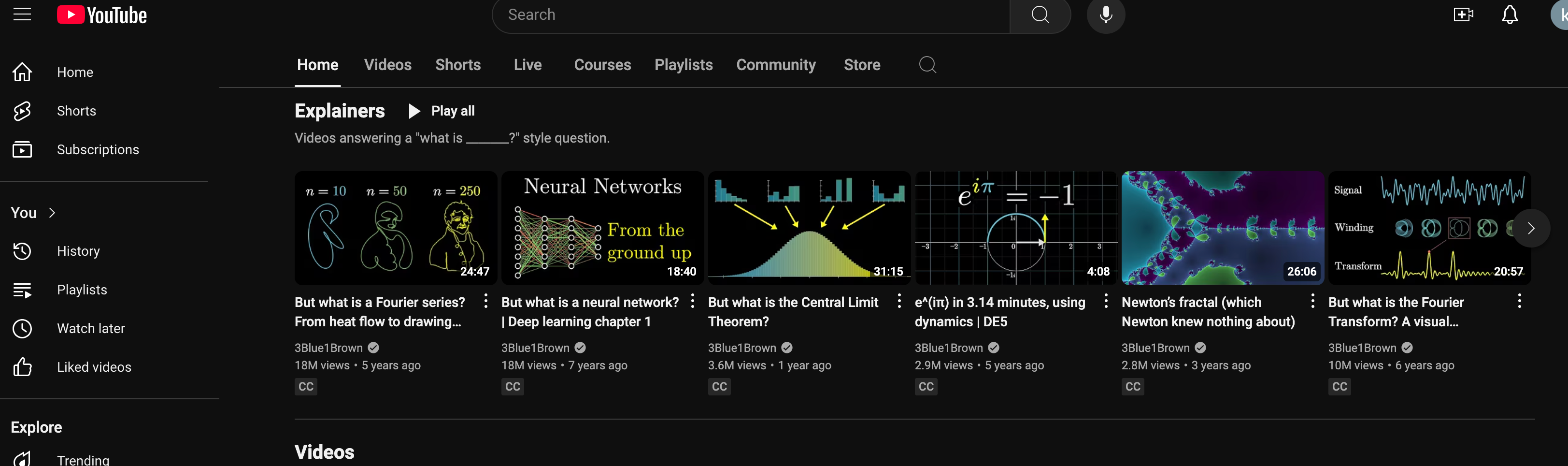Open options menu for Fourier Transform video
Screen dimensions: 1568x466
[x=1519, y=301]
